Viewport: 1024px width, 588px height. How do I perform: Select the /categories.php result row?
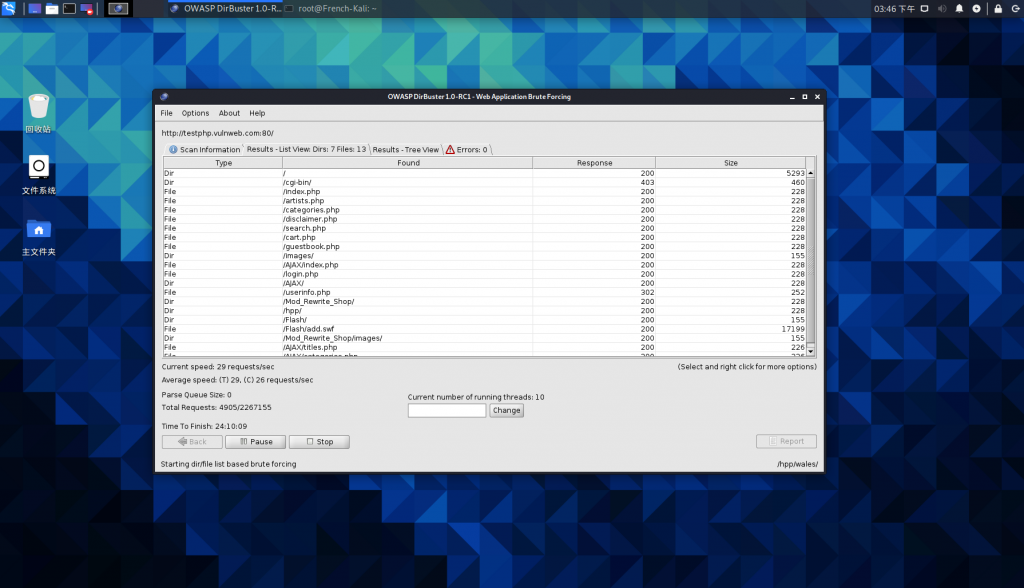[x=485, y=210]
